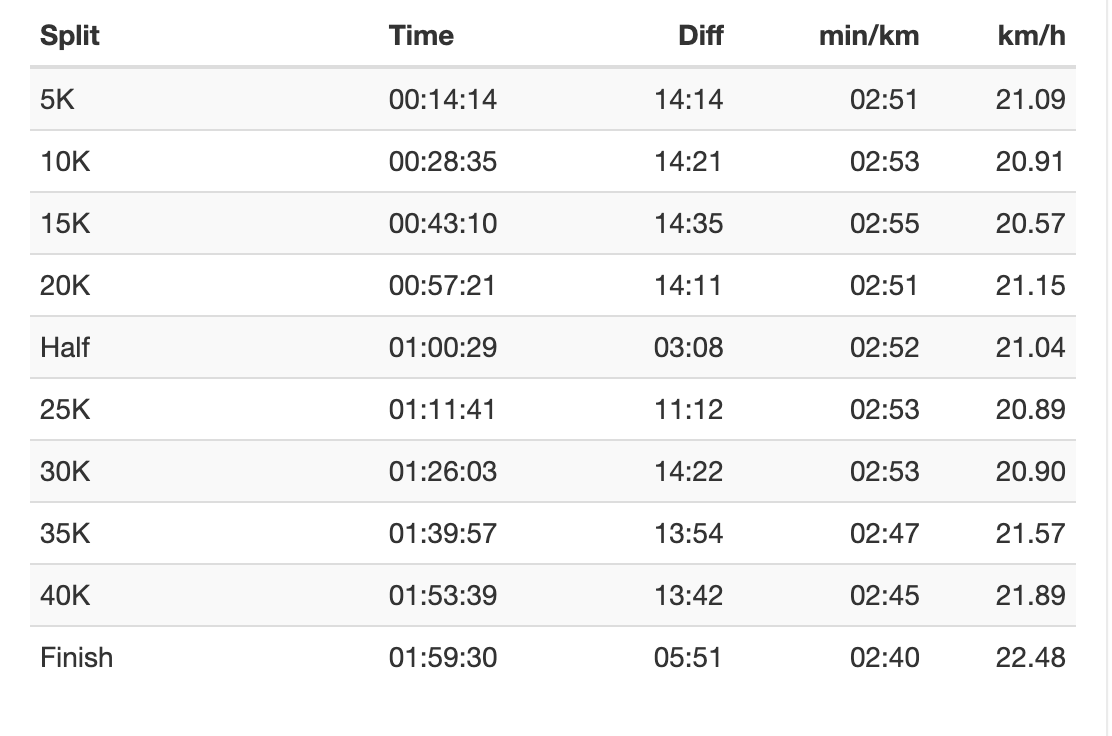Click the 25K diff value 11:12
Screen dimensions: 1112x736
tap(688, 409)
